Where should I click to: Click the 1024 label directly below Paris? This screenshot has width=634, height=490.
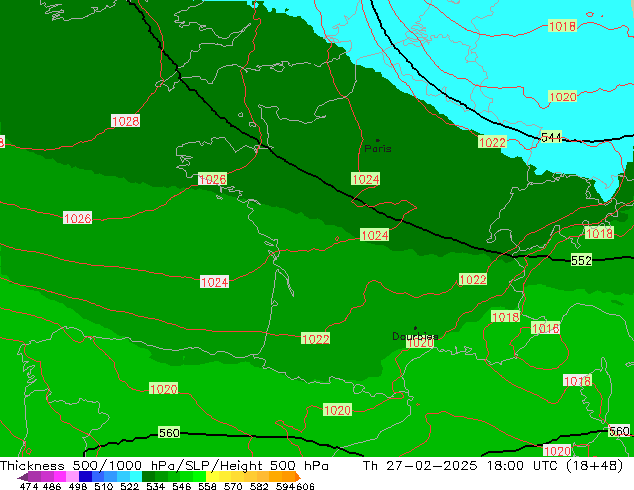coord(366,179)
